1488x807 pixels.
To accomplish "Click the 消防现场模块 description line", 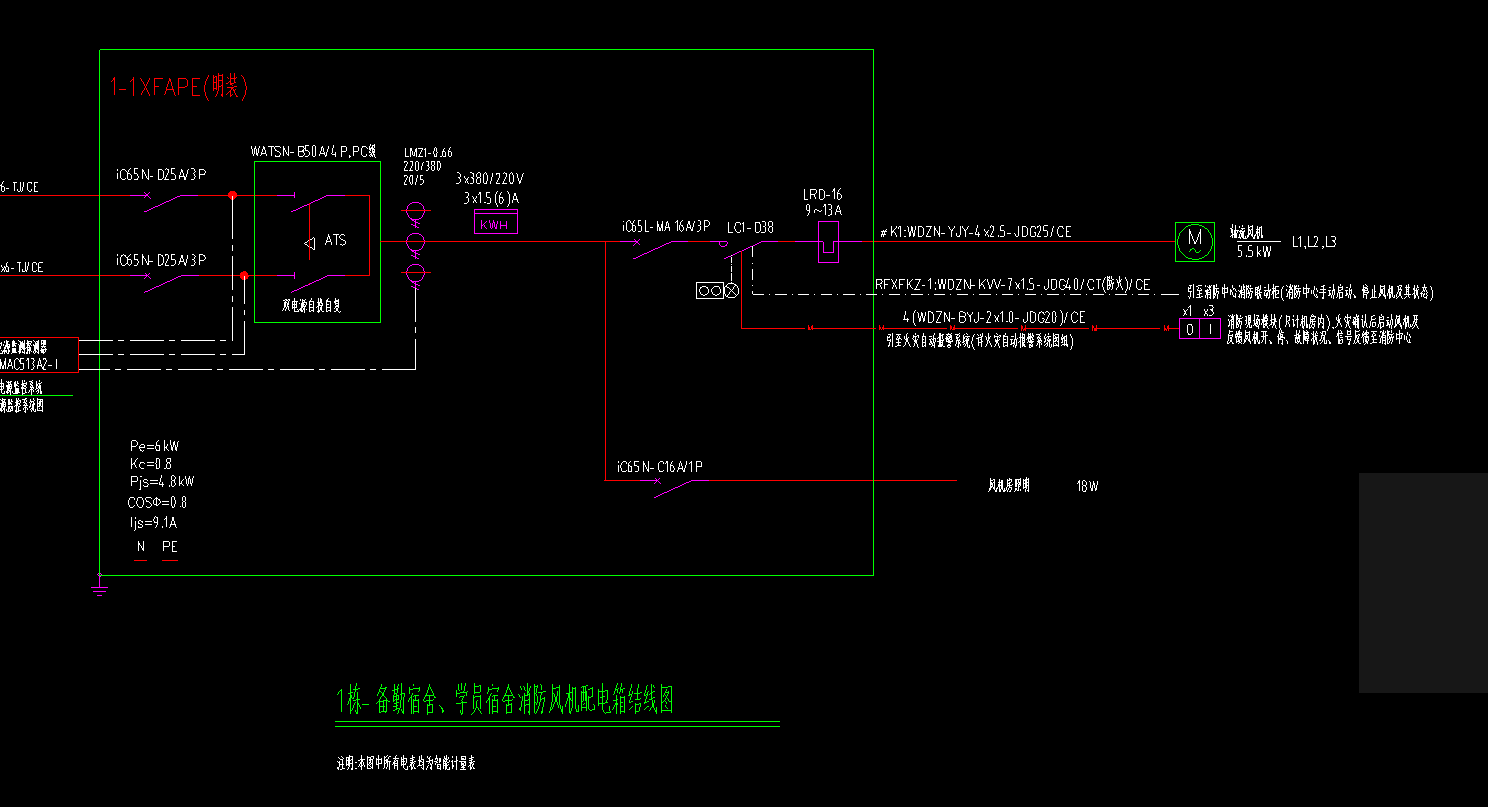I will point(1323,322).
